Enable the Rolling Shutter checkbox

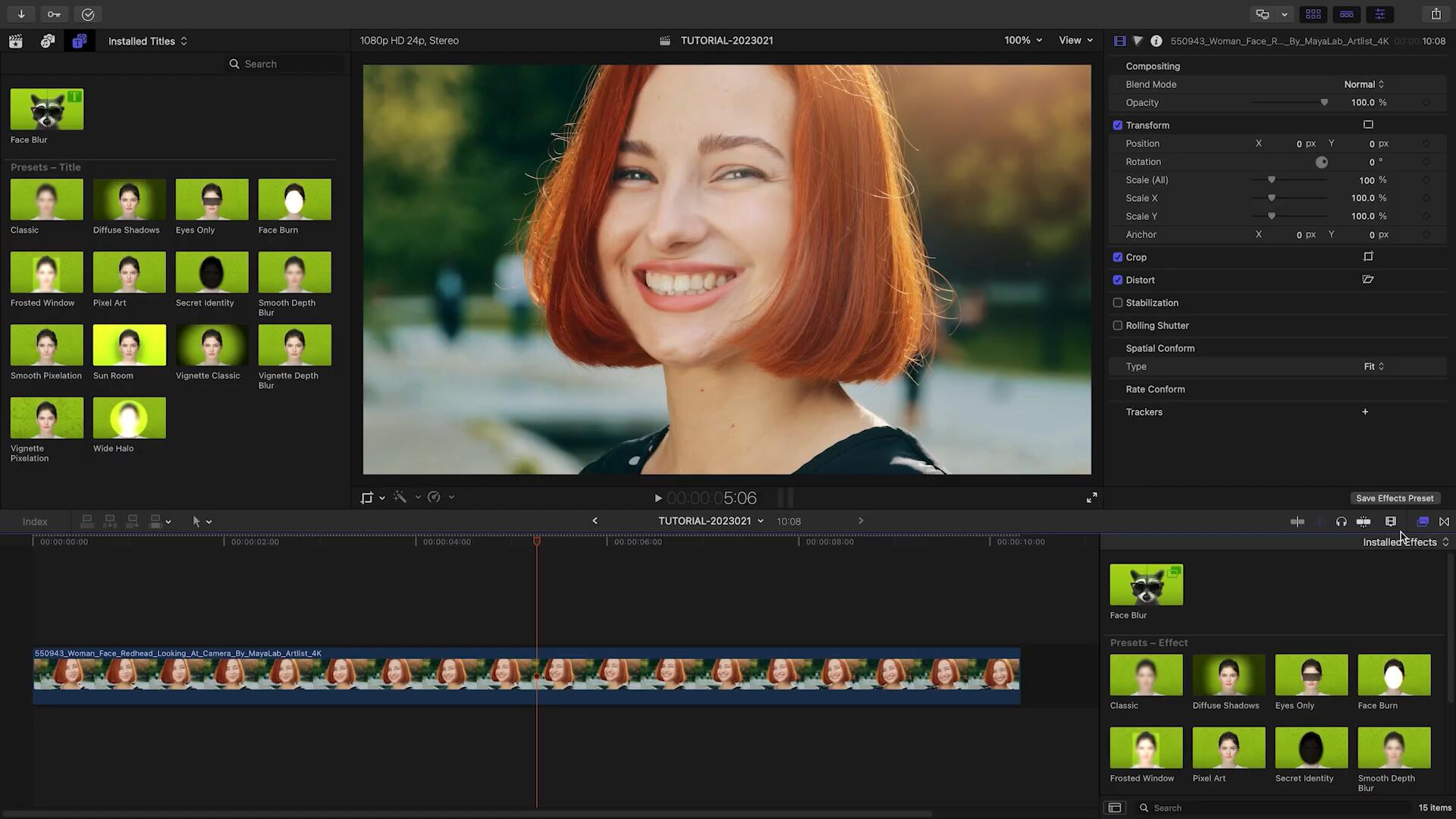point(1117,325)
